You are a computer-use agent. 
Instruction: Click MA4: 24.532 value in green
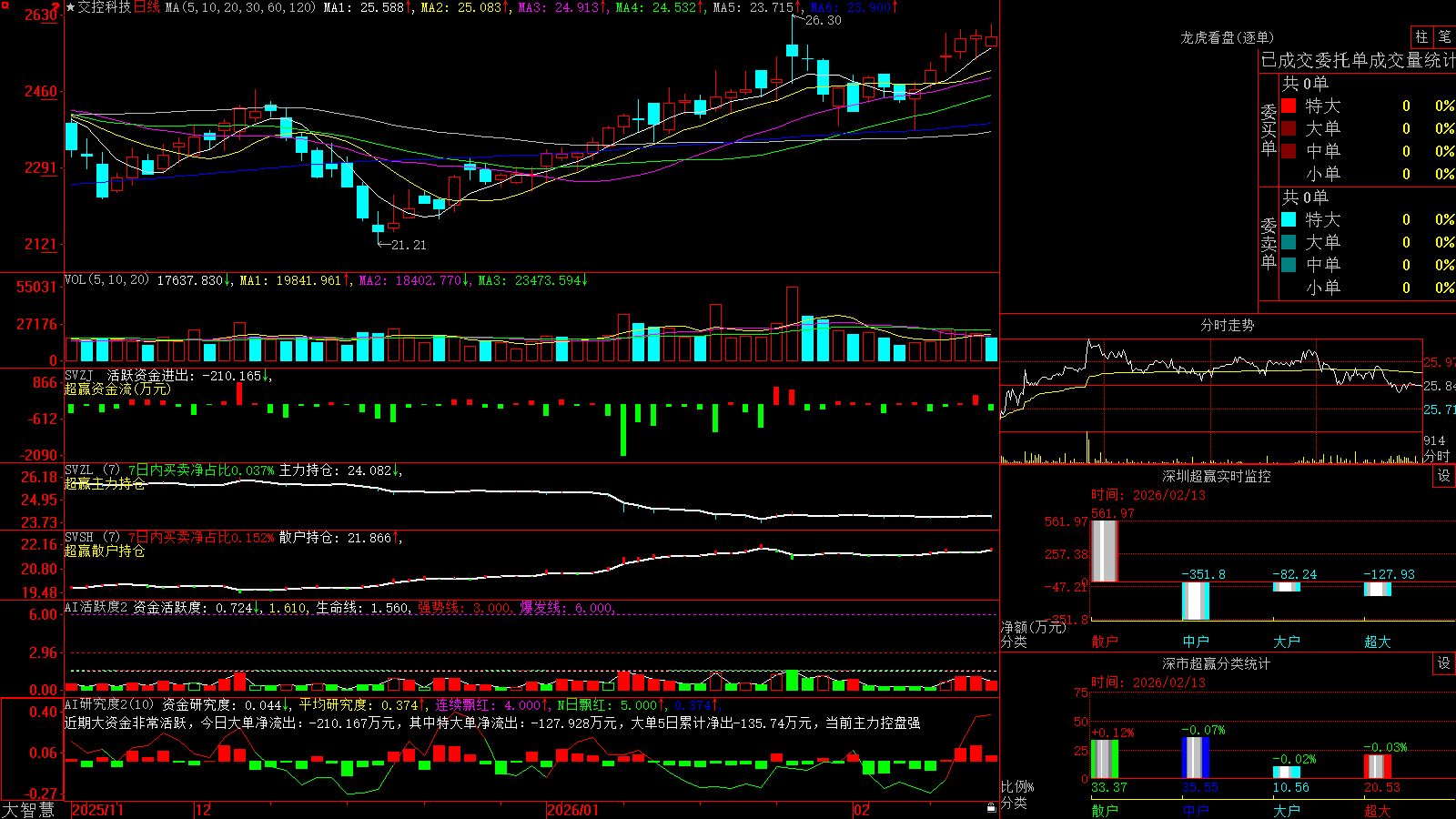659,7
